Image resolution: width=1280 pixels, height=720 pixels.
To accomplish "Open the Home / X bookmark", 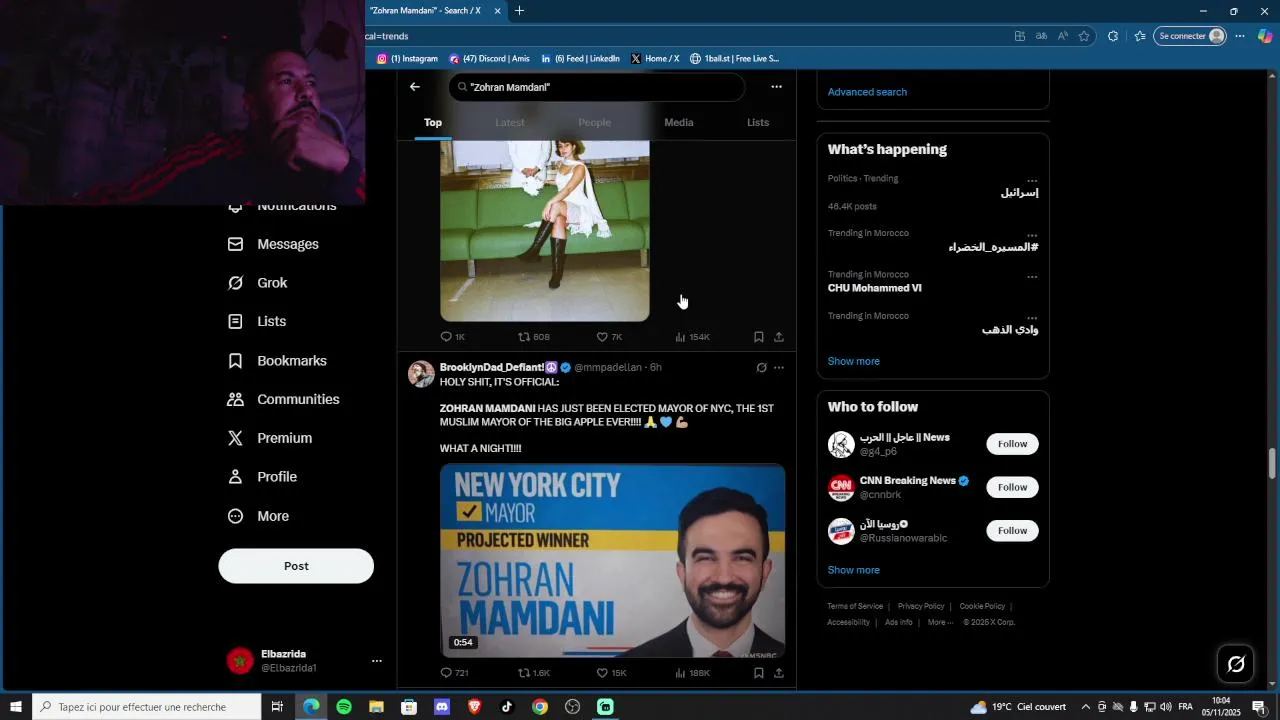I will click(655, 59).
